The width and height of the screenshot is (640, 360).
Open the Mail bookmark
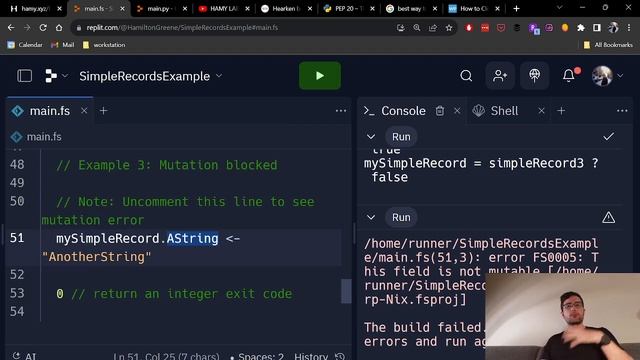[62, 45]
